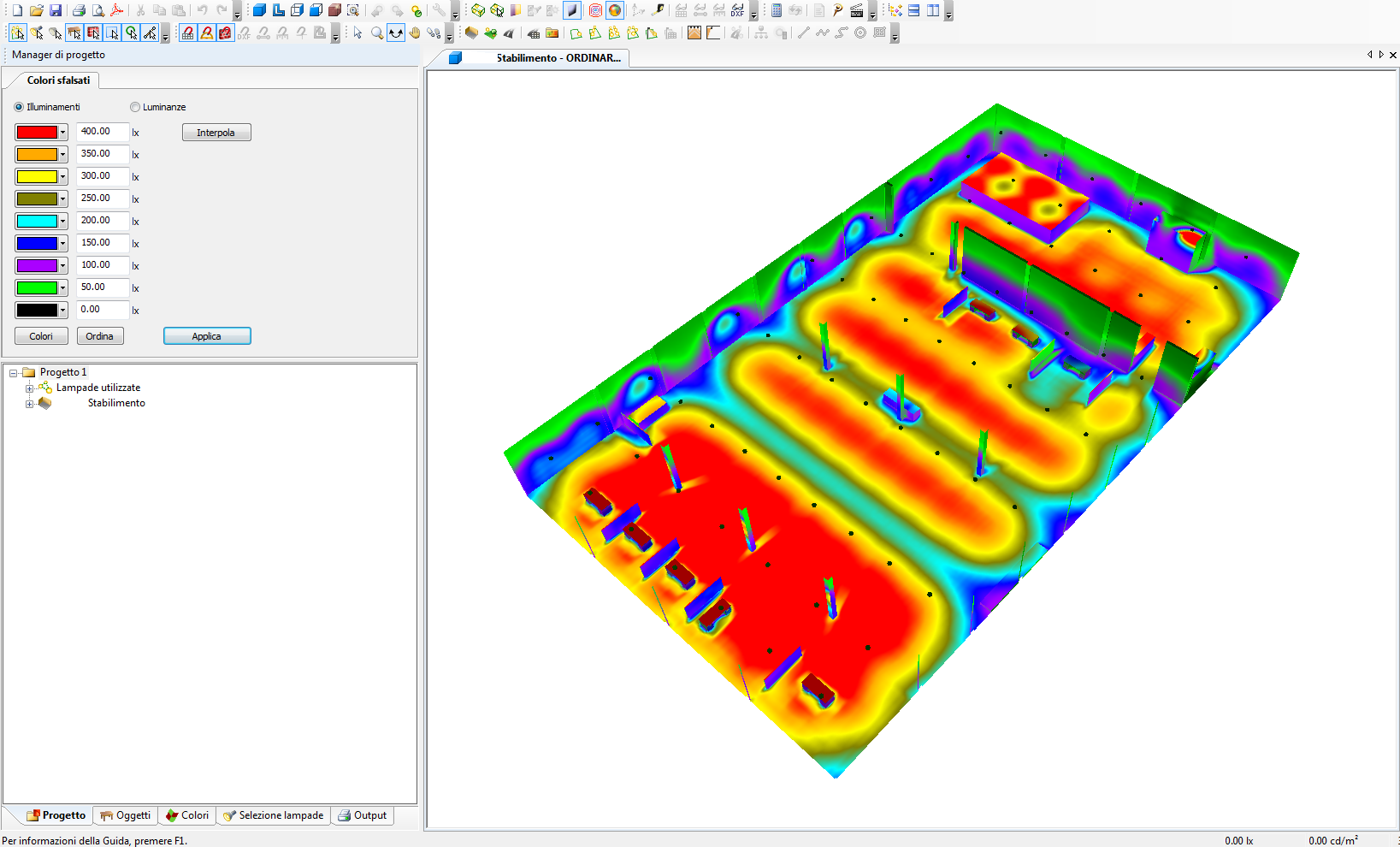Select the magnifier zoom tool
This screenshot has width=1400, height=847.
377,33
